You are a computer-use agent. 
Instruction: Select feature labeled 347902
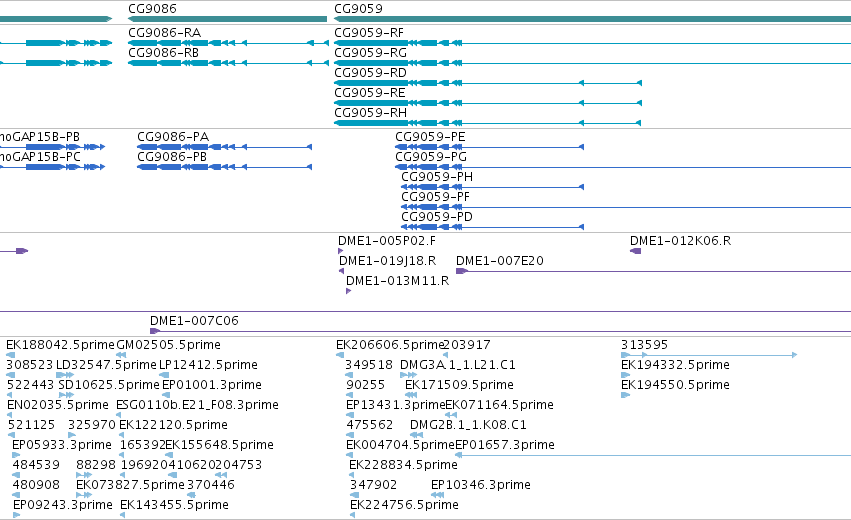(x=373, y=485)
